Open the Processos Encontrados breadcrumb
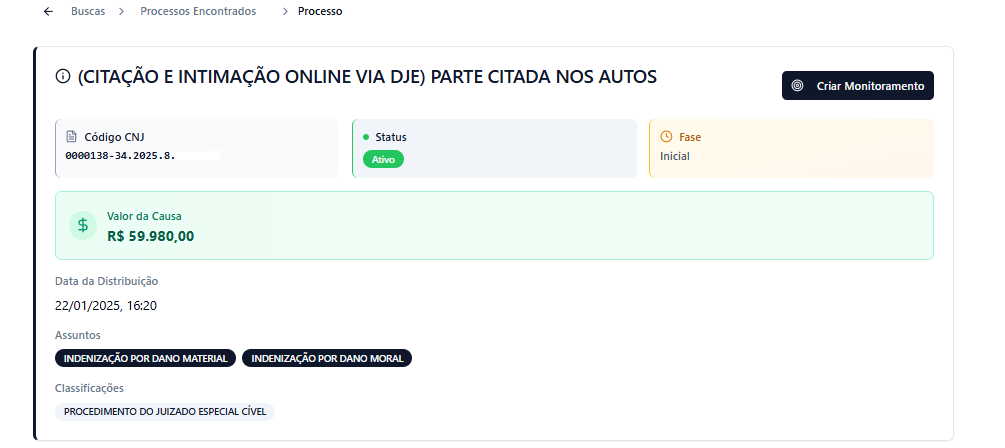The width and height of the screenshot is (1005, 448). pyautogui.click(x=198, y=12)
